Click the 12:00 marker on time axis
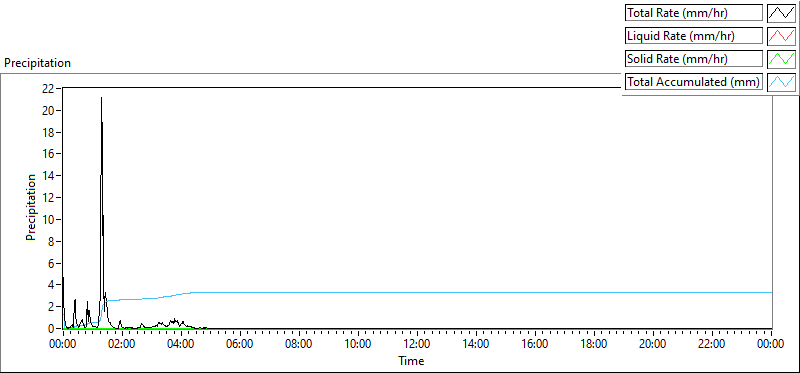This screenshot has height=373, width=800. click(417, 344)
